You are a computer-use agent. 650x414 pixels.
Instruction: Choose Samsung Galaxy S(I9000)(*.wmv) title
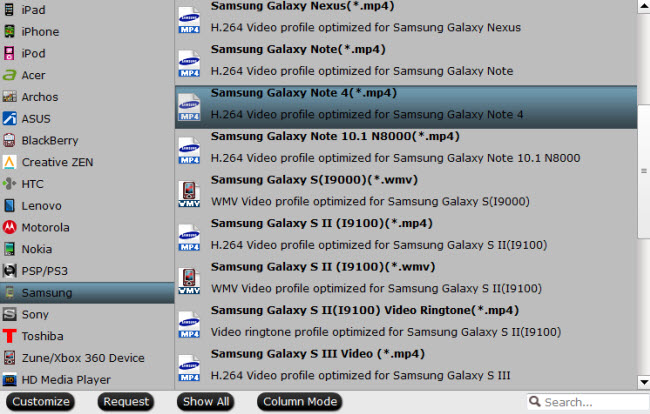(314, 179)
